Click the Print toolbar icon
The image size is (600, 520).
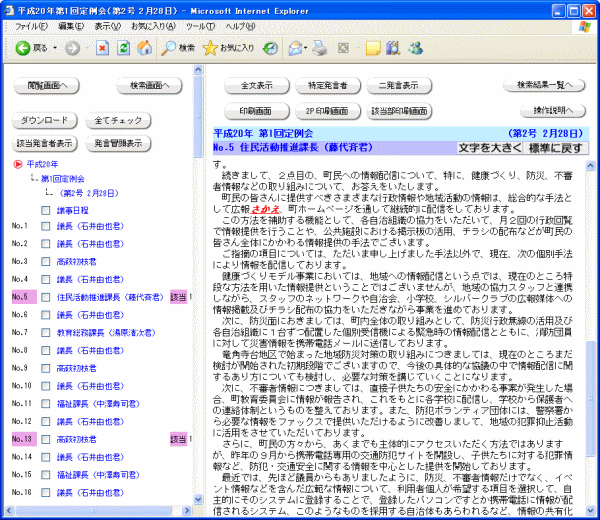coord(320,48)
